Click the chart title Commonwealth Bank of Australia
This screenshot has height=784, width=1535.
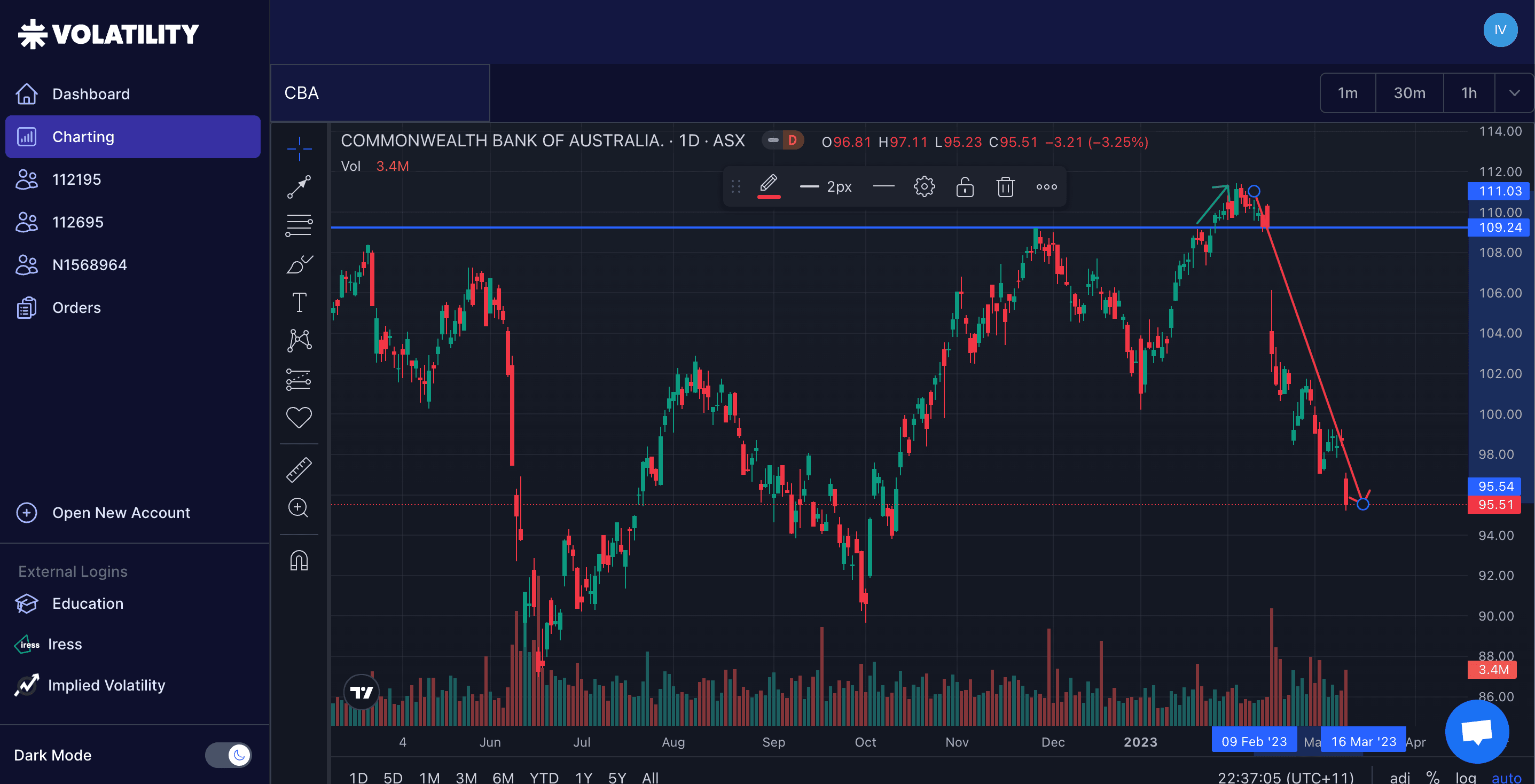(x=502, y=140)
